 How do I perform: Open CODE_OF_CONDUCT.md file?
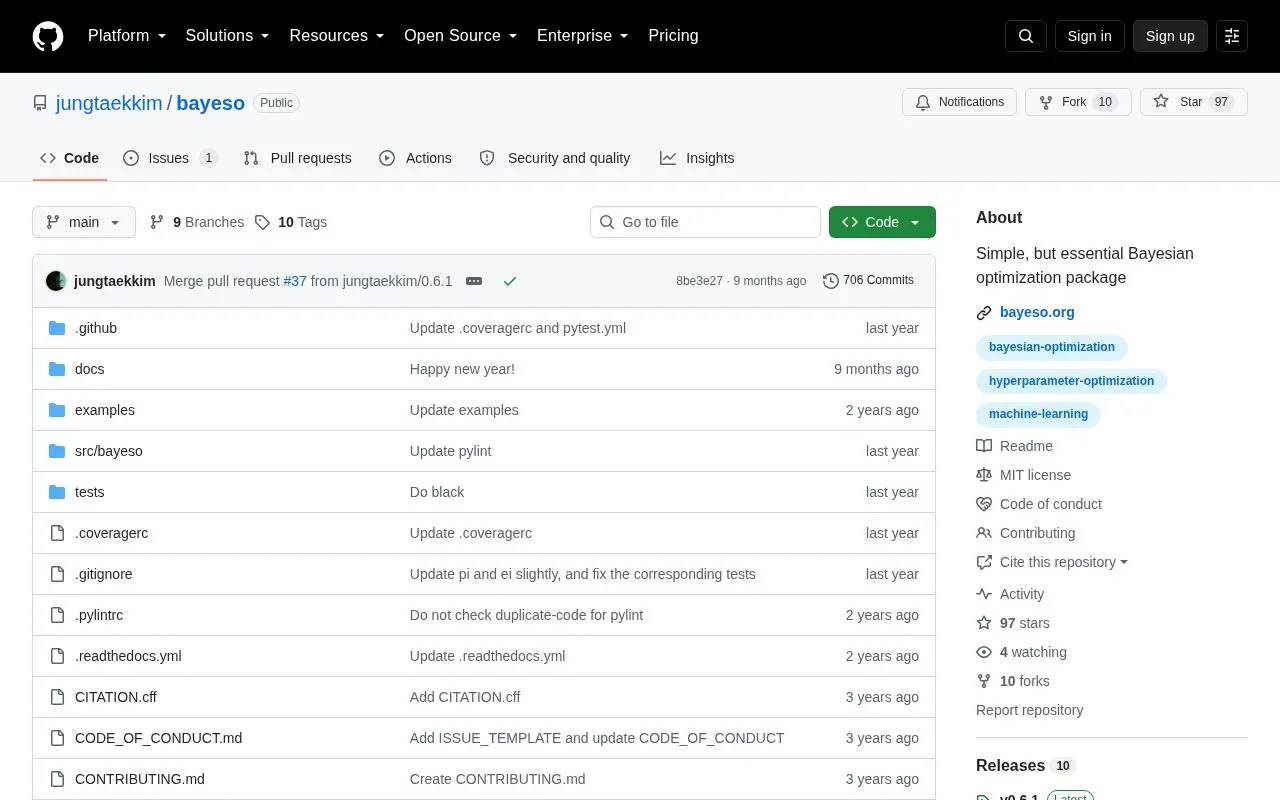[158, 738]
